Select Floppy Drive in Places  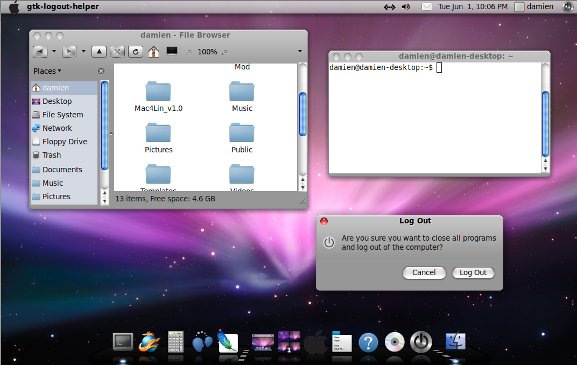[x=64, y=142]
